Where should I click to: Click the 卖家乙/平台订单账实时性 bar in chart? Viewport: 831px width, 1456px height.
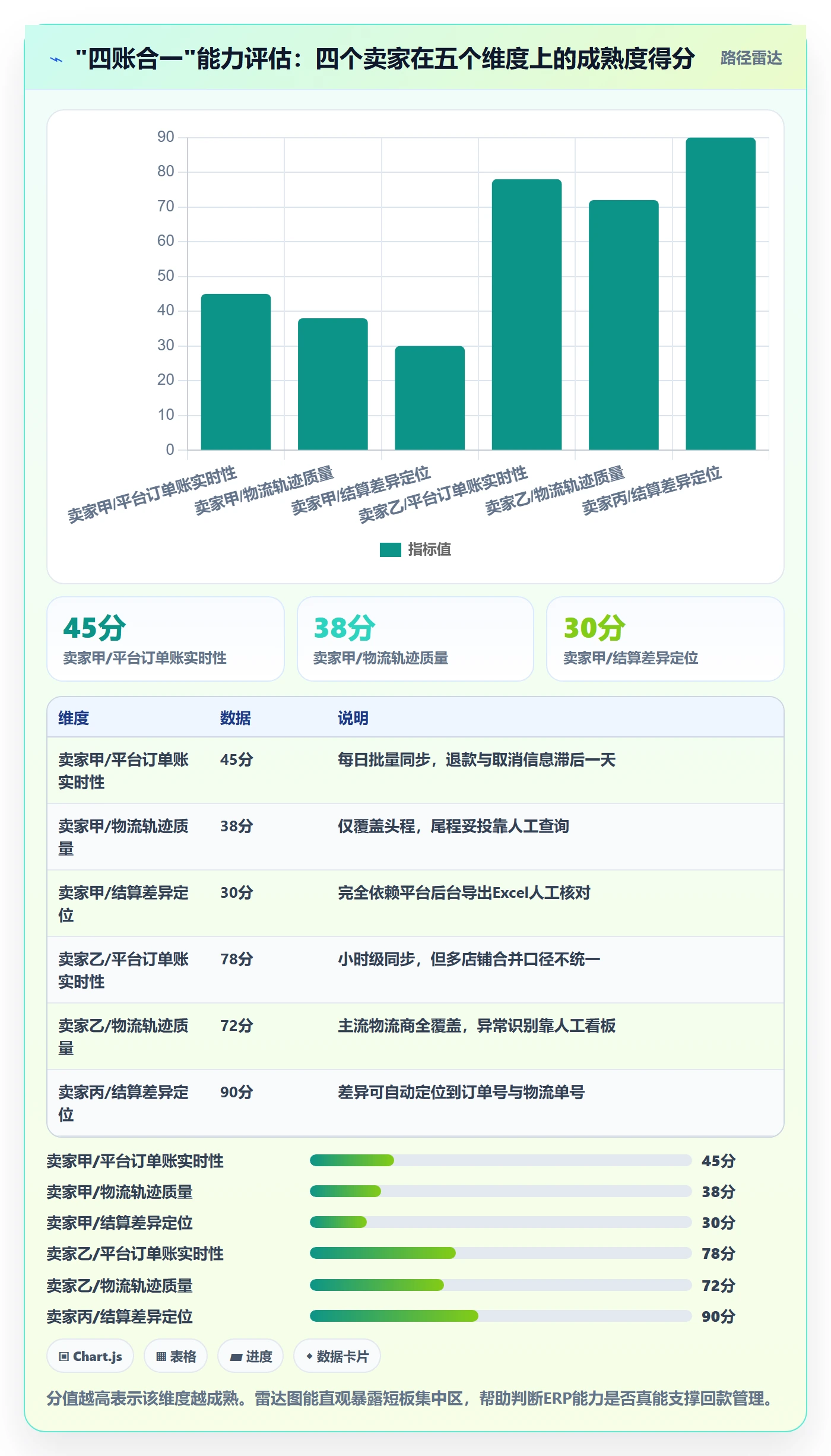526,315
